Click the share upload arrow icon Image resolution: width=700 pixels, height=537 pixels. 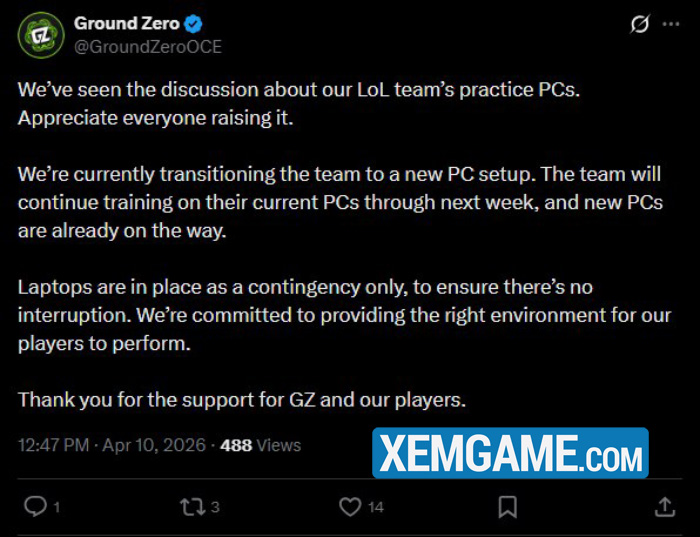pyautogui.click(x=664, y=507)
